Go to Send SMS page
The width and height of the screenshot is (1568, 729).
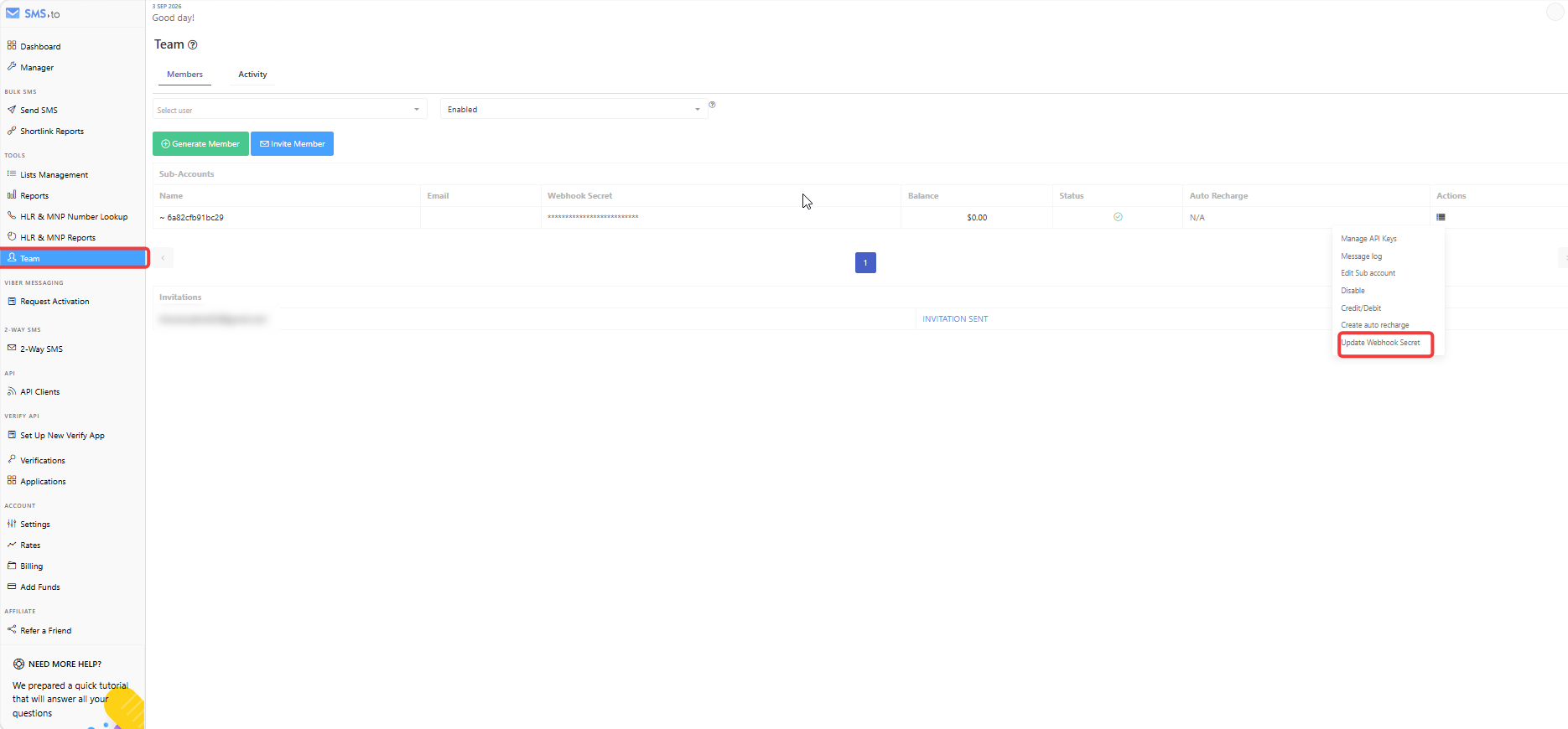pos(39,111)
